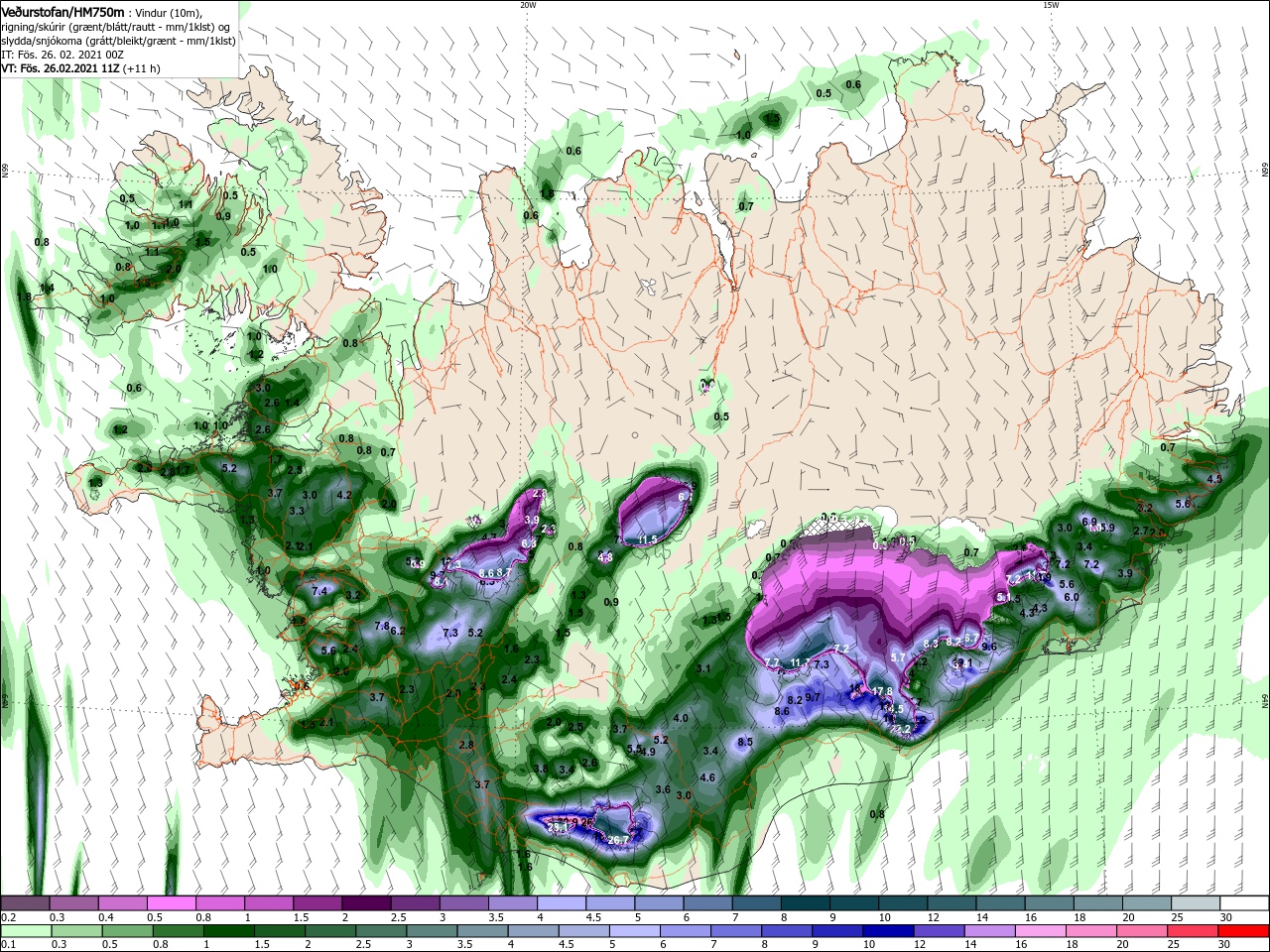Click the 6.9 precipitation value on map
The height and width of the screenshot is (952, 1270).
coord(1088,522)
